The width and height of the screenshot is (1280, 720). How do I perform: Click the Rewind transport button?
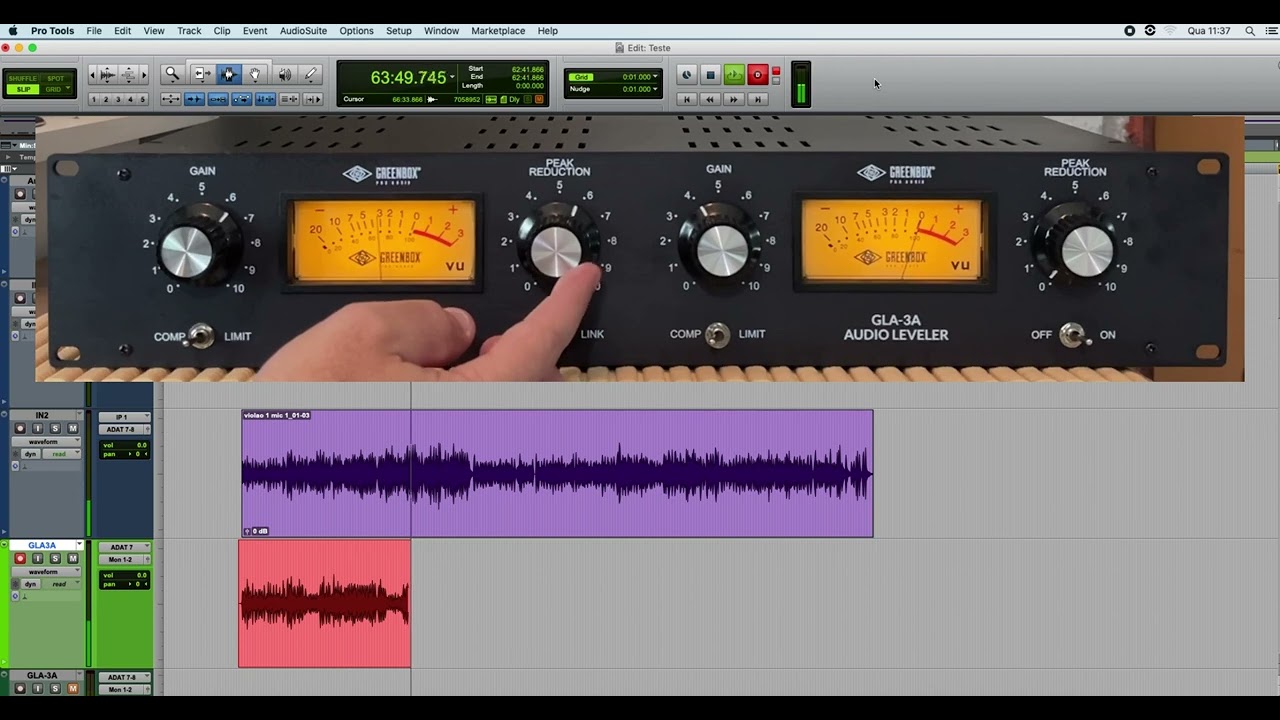[x=710, y=99]
